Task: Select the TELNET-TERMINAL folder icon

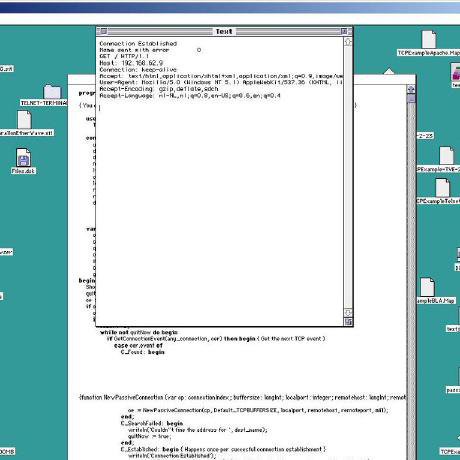Action: 52,91
